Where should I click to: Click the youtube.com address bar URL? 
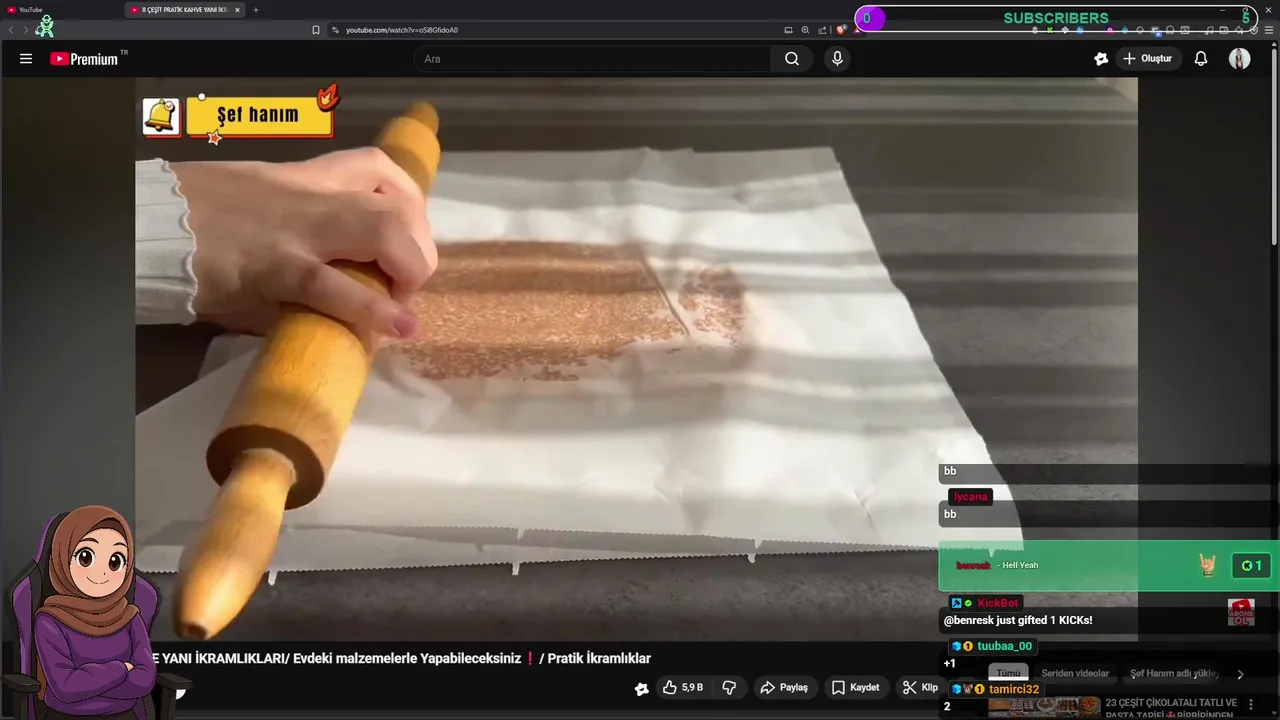pos(402,30)
